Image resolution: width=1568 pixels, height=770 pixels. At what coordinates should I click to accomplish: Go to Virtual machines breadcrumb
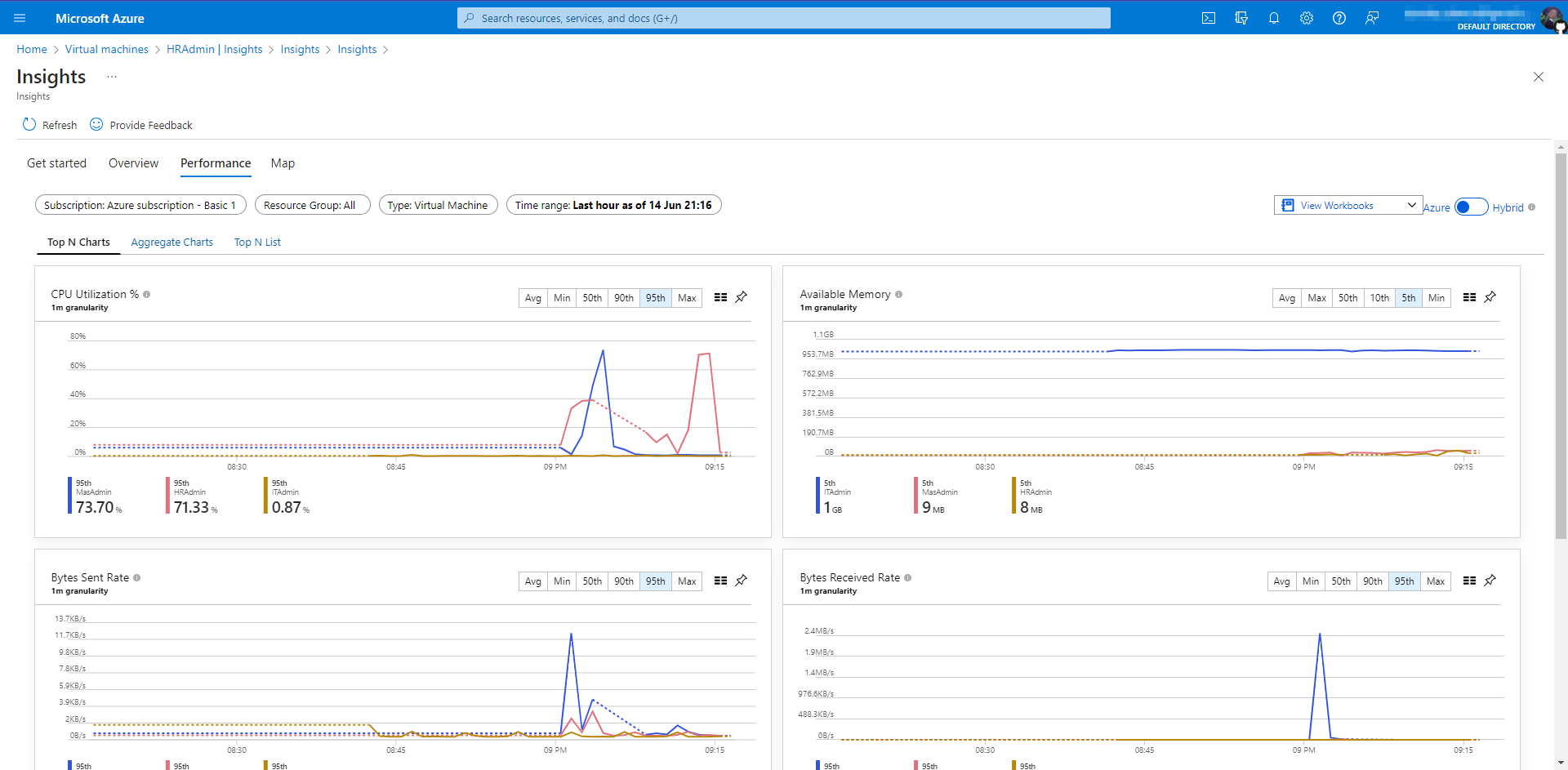pos(107,49)
